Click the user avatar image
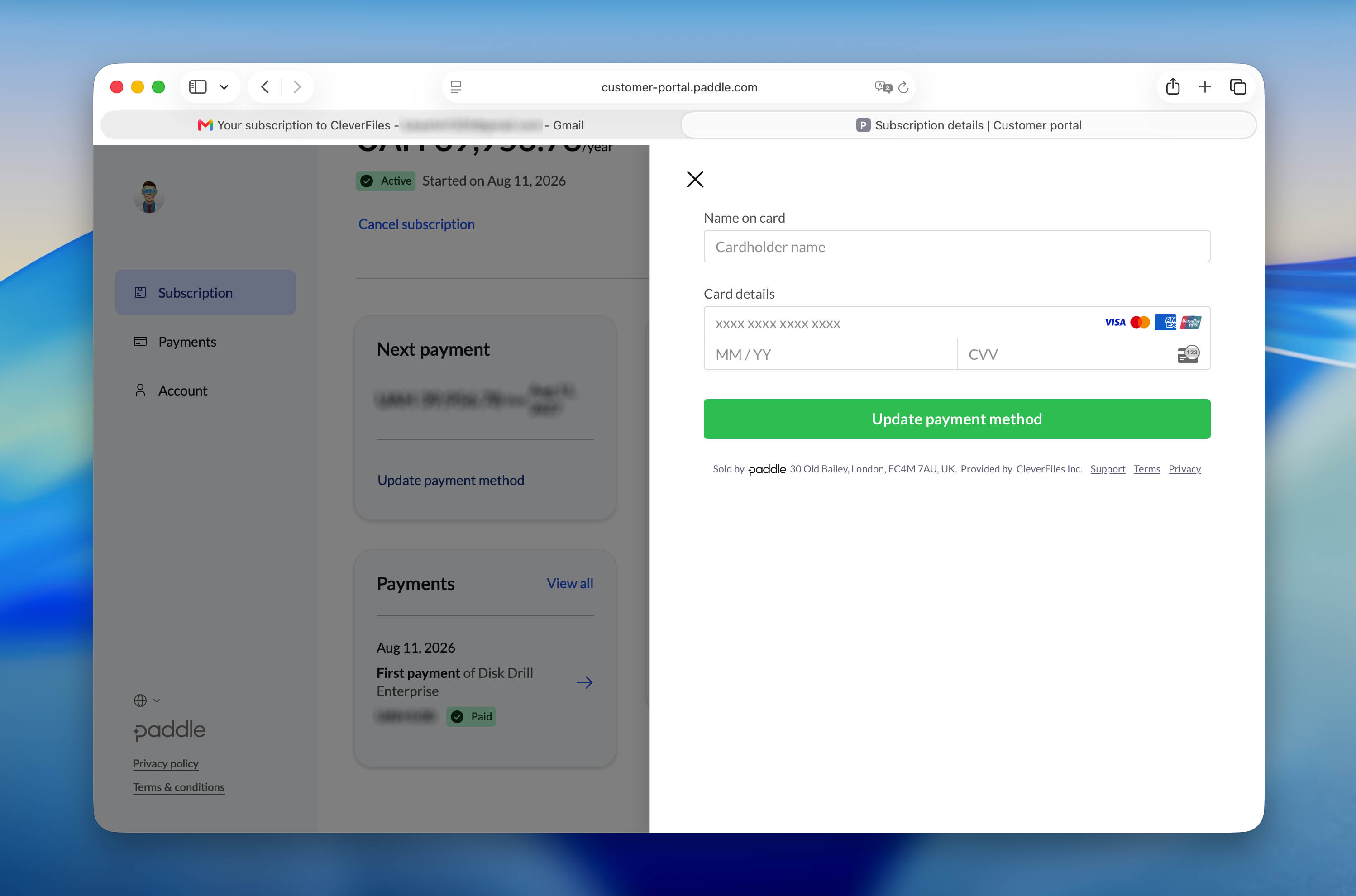This screenshot has height=896, width=1356. click(x=149, y=197)
